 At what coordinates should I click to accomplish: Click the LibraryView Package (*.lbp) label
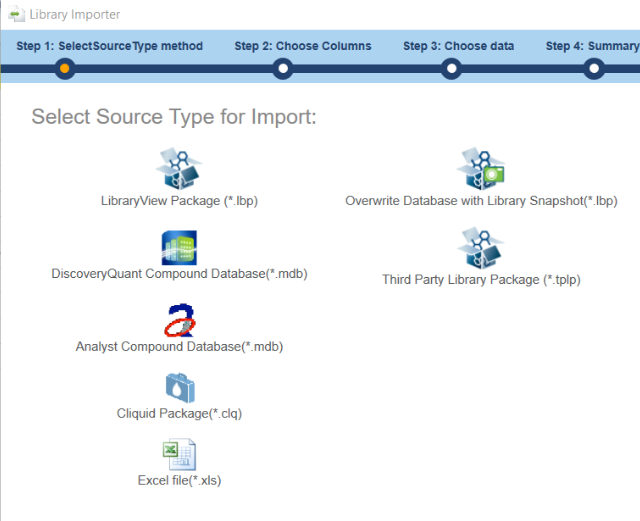click(180, 200)
